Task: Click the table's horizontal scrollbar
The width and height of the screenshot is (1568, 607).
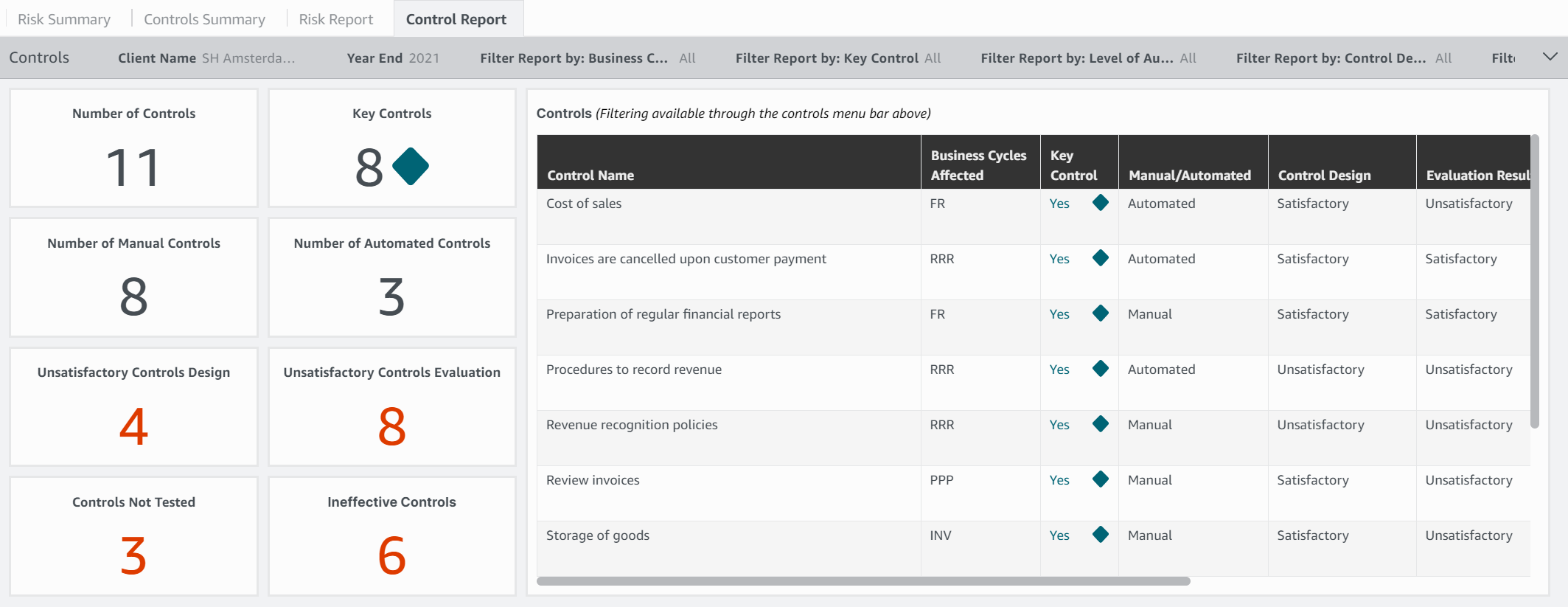Action: (x=863, y=581)
